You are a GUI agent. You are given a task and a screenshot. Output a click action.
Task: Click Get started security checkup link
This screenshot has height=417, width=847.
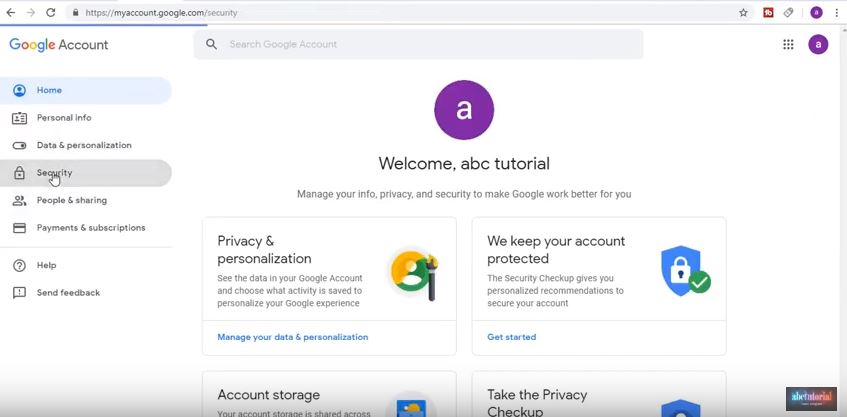pyautogui.click(x=512, y=337)
